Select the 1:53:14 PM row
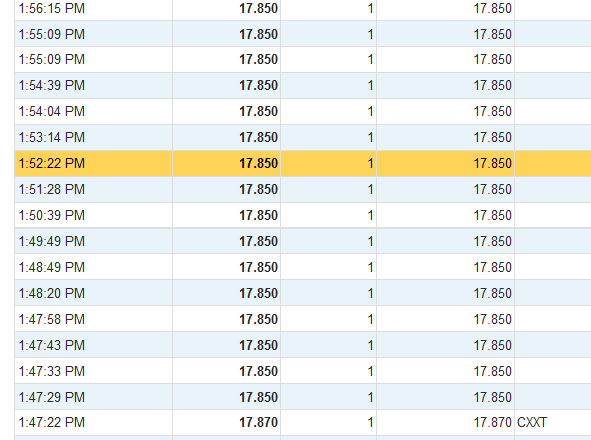591x440 pixels. click(x=303, y=137)
